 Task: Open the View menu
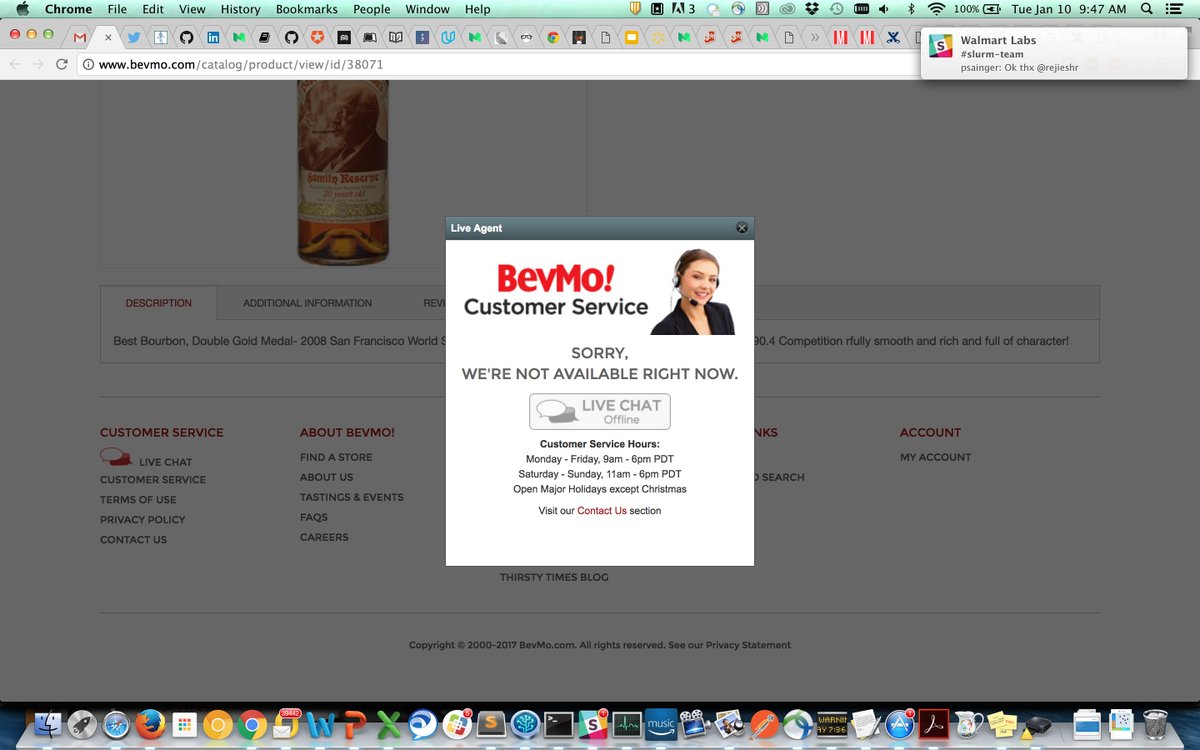coord(192,9)
